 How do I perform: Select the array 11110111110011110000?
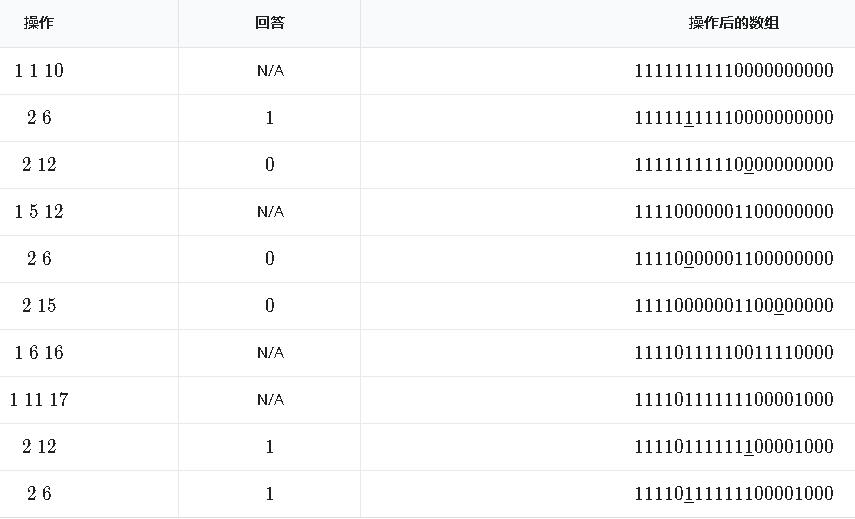pos(733,353)
